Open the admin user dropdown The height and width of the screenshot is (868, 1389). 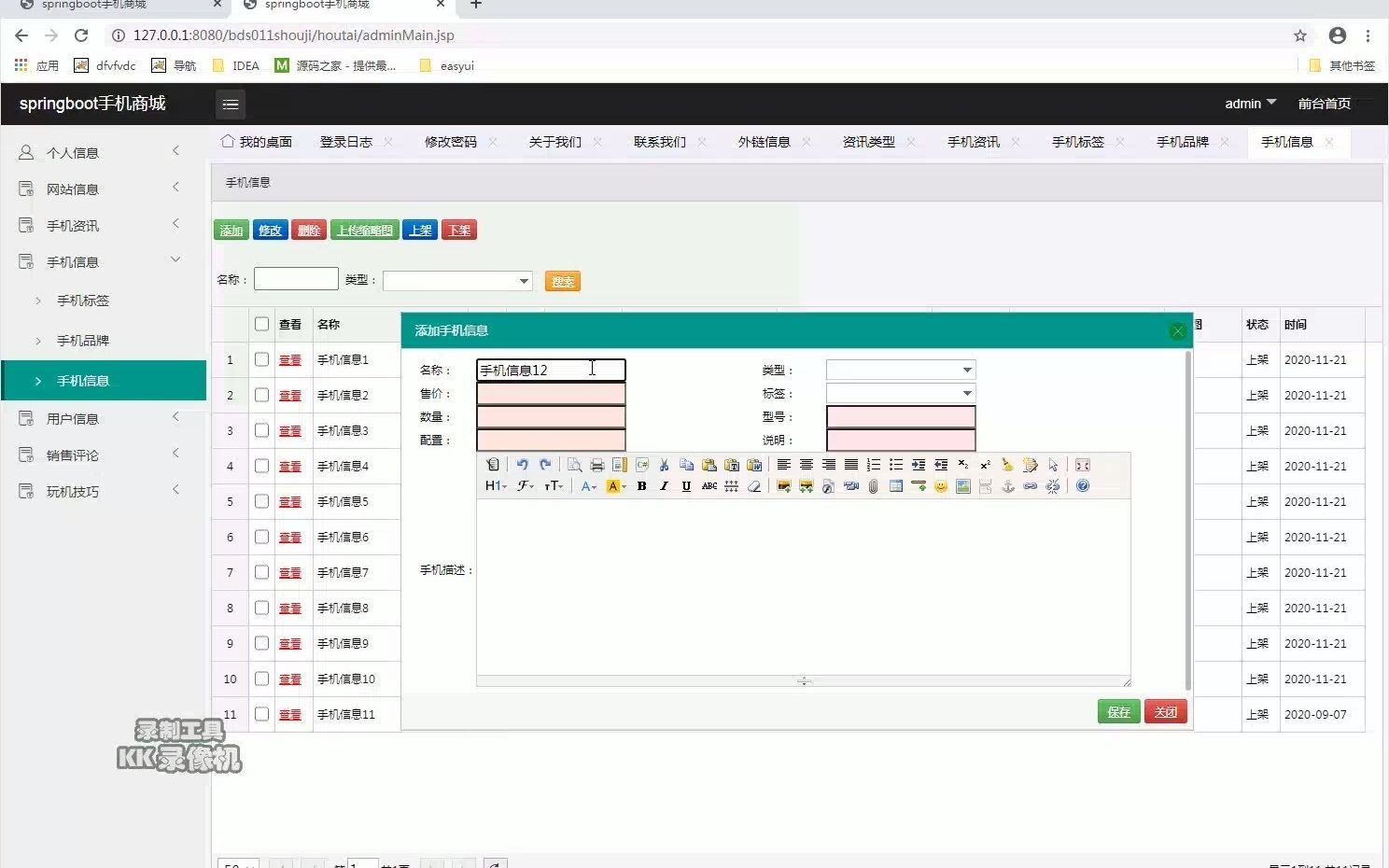1250,104
